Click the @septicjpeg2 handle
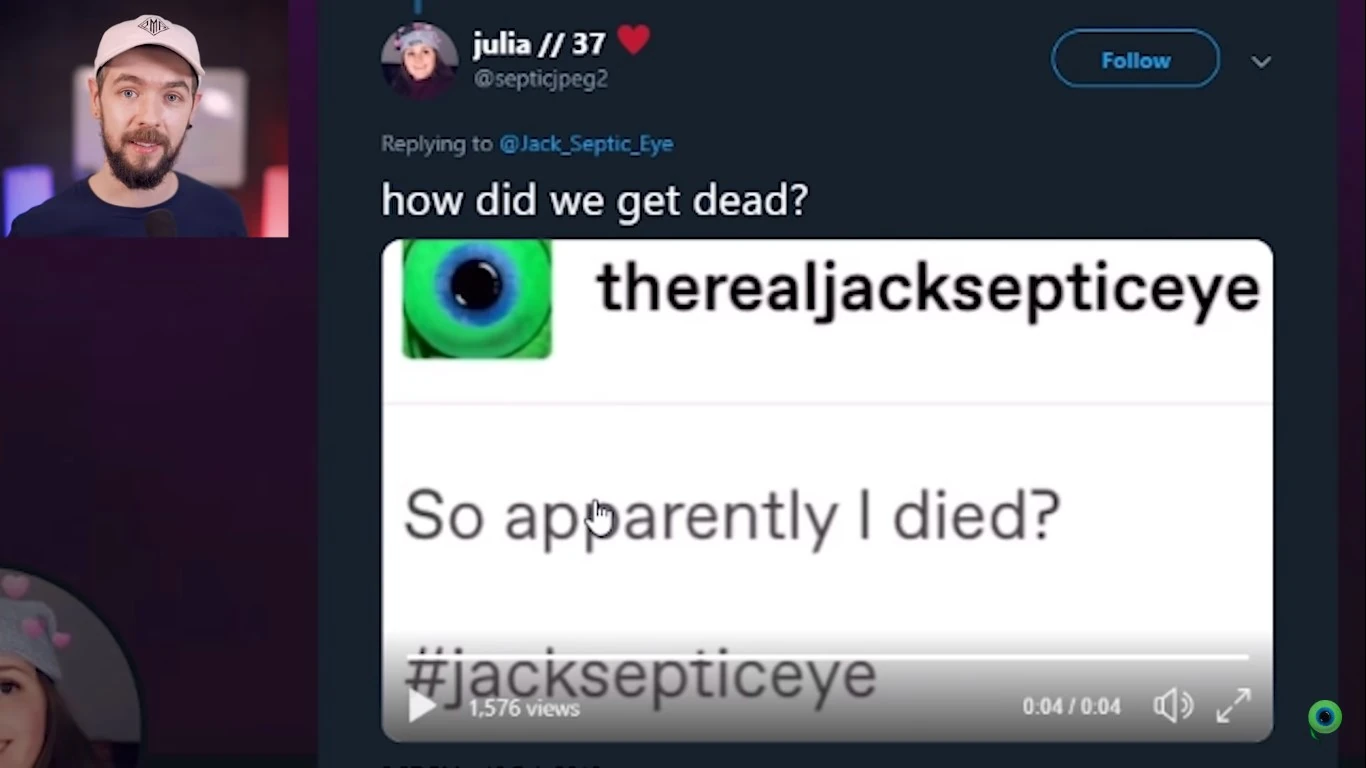Viewport: 1366px width, 768px height. (540, 78)
